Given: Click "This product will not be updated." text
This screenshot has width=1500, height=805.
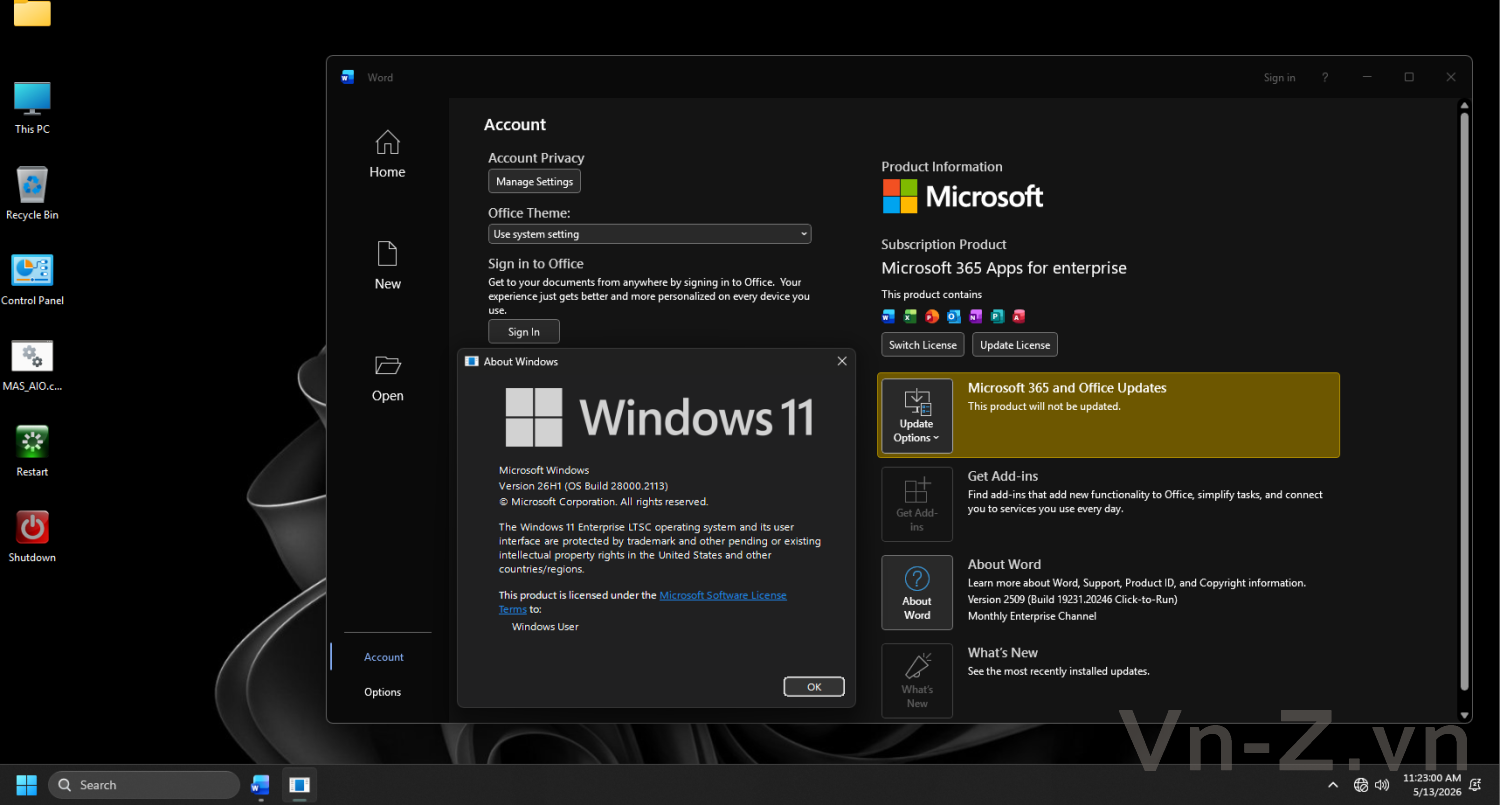Looking at the screenshot, I should click(1044, 407).
